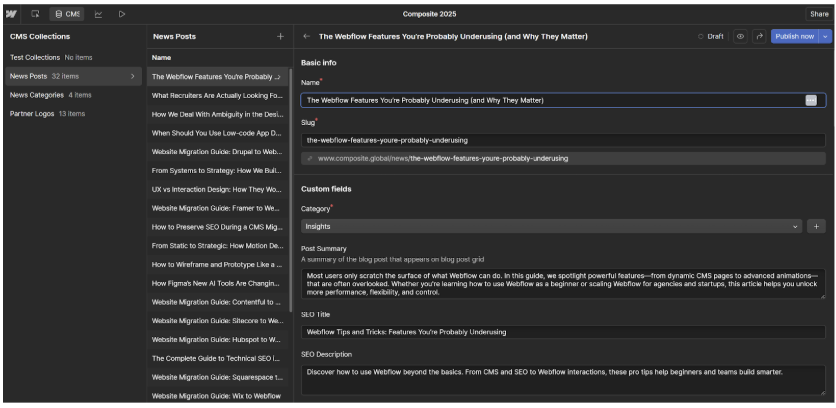Toggle the Draft status indicator
The width and height of the screenshot is (836, 408).
tap(710, 36)
